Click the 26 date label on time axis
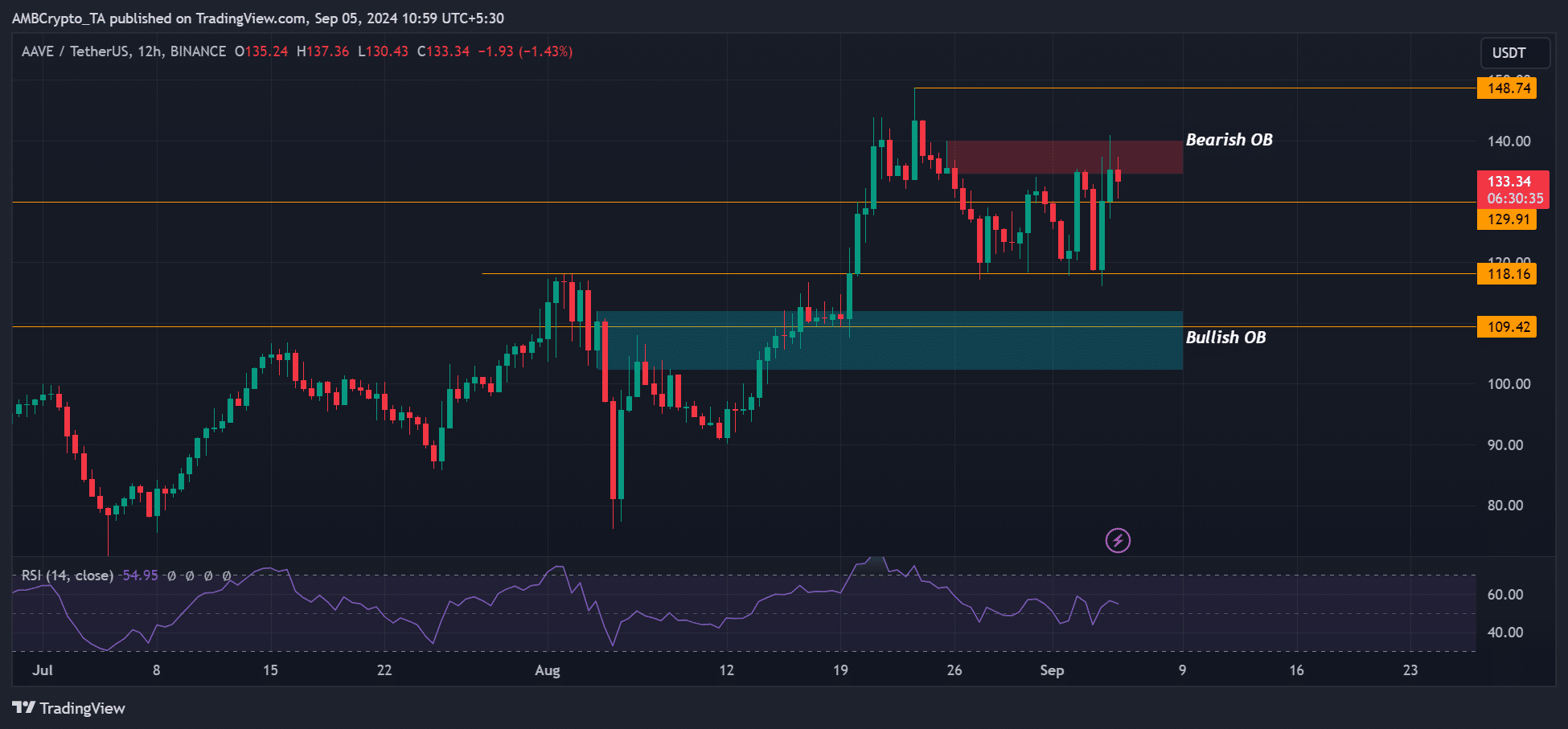 954,670
